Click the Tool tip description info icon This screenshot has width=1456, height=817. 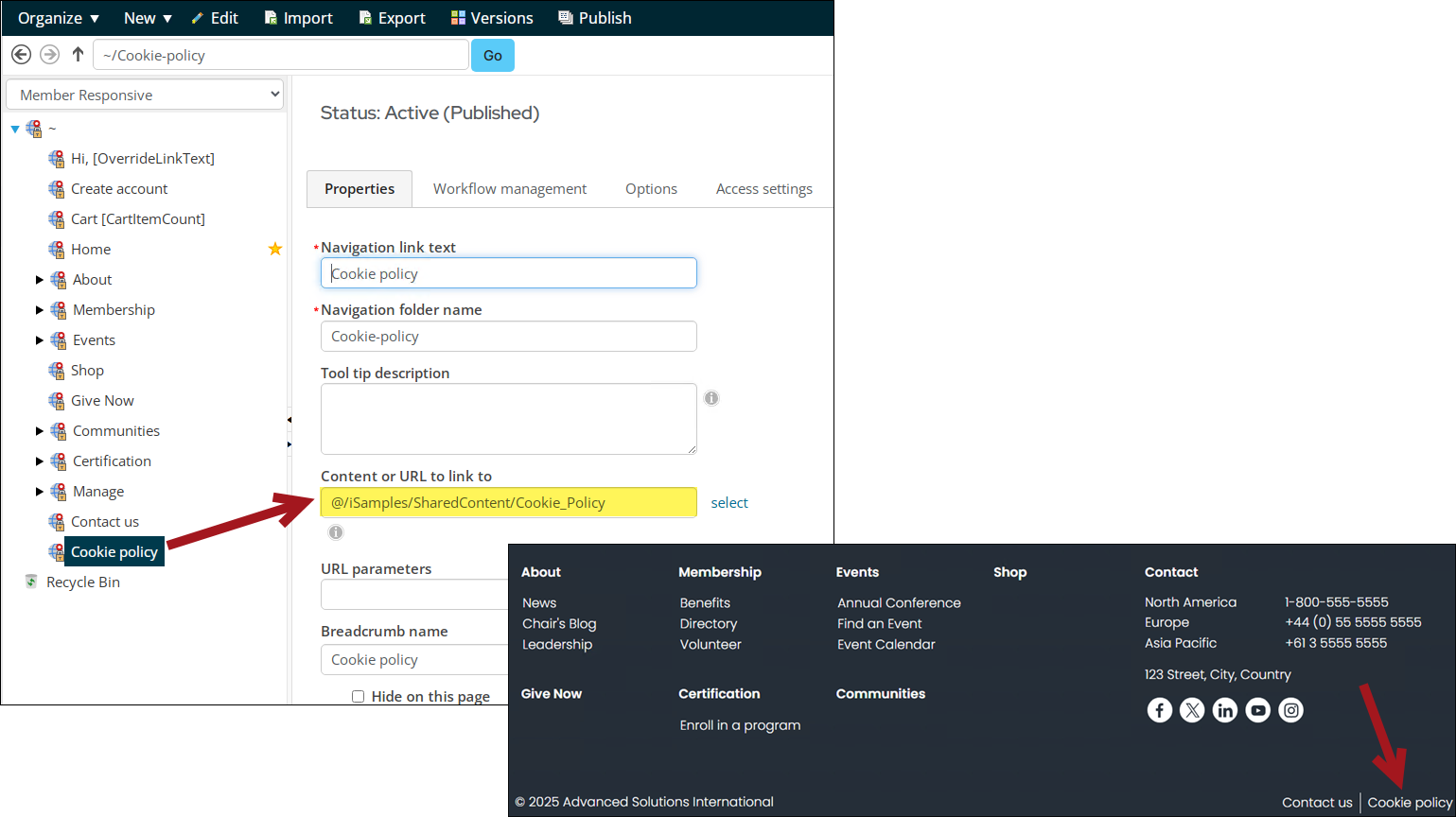pos(711,398)
